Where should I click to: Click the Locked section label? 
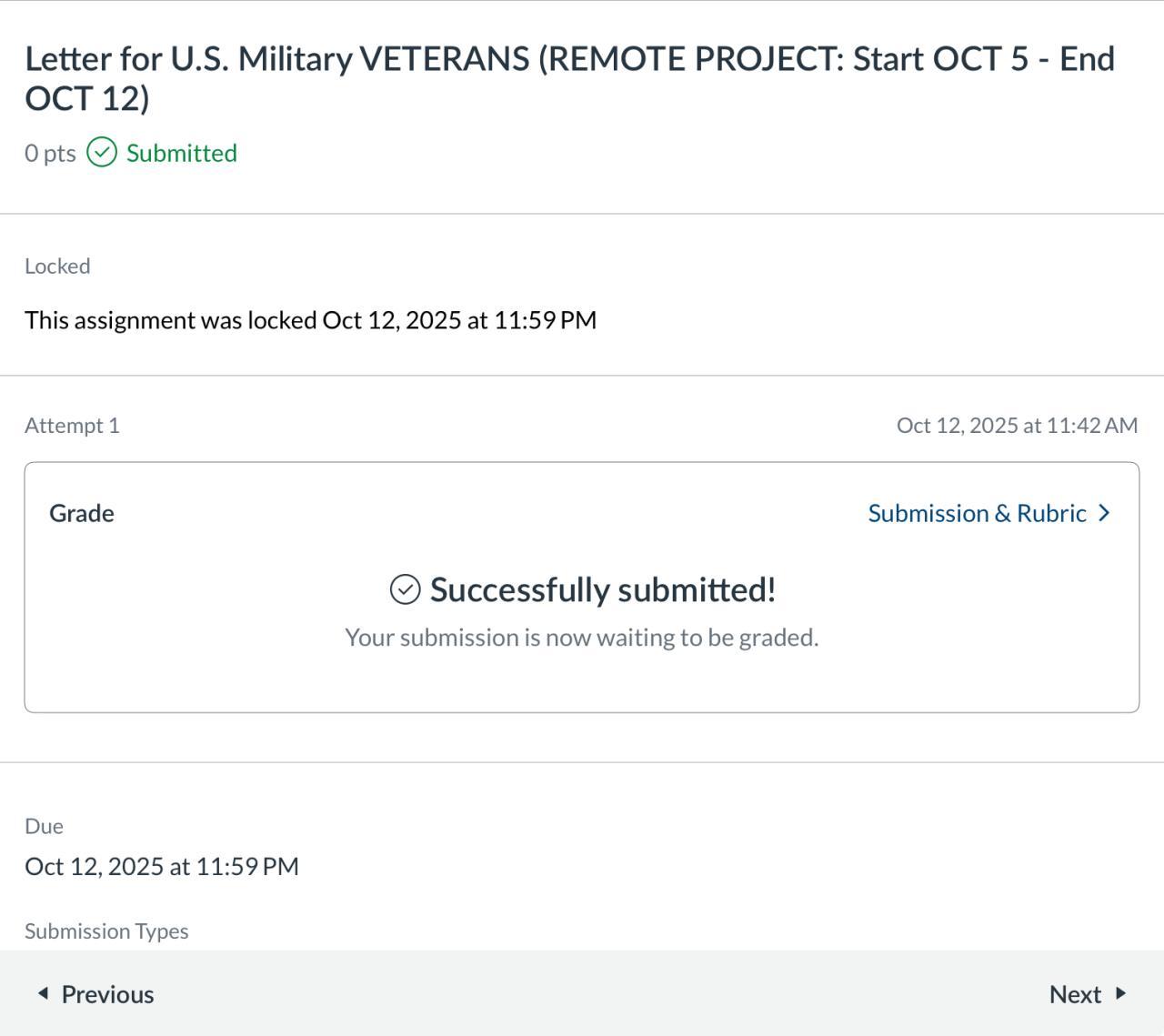57,267
